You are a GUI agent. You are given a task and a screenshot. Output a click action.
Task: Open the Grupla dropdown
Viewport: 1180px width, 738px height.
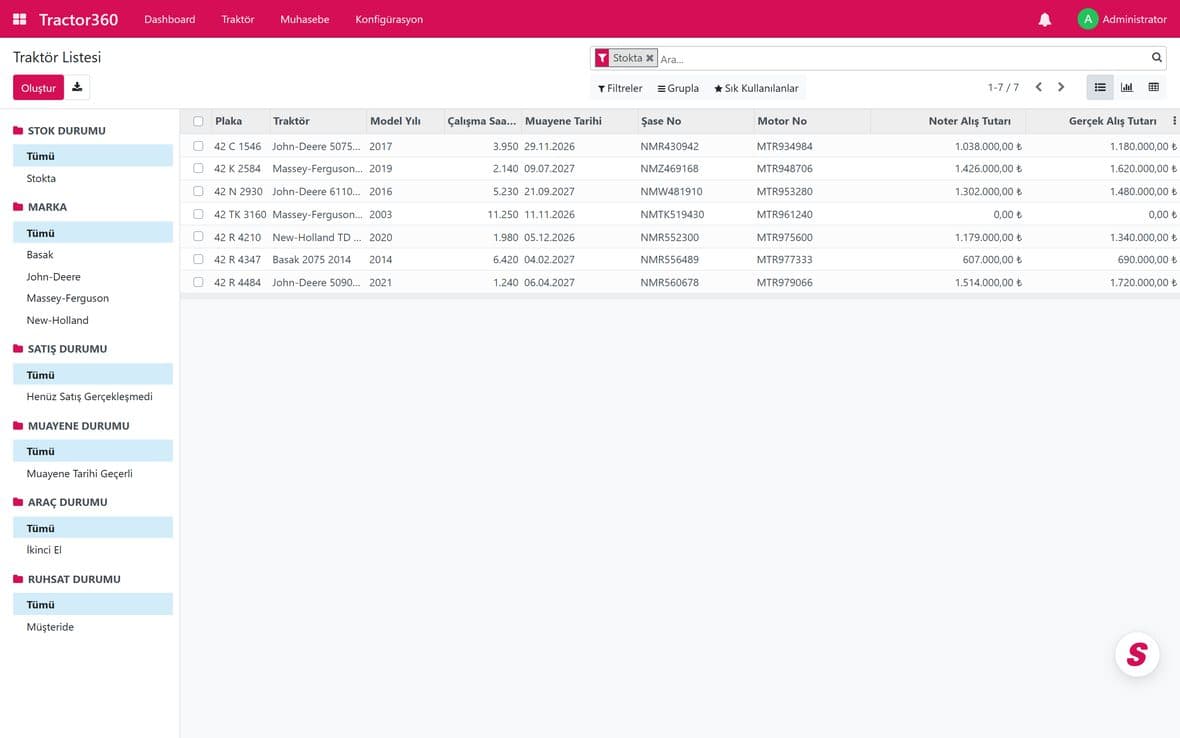(678, 88)
